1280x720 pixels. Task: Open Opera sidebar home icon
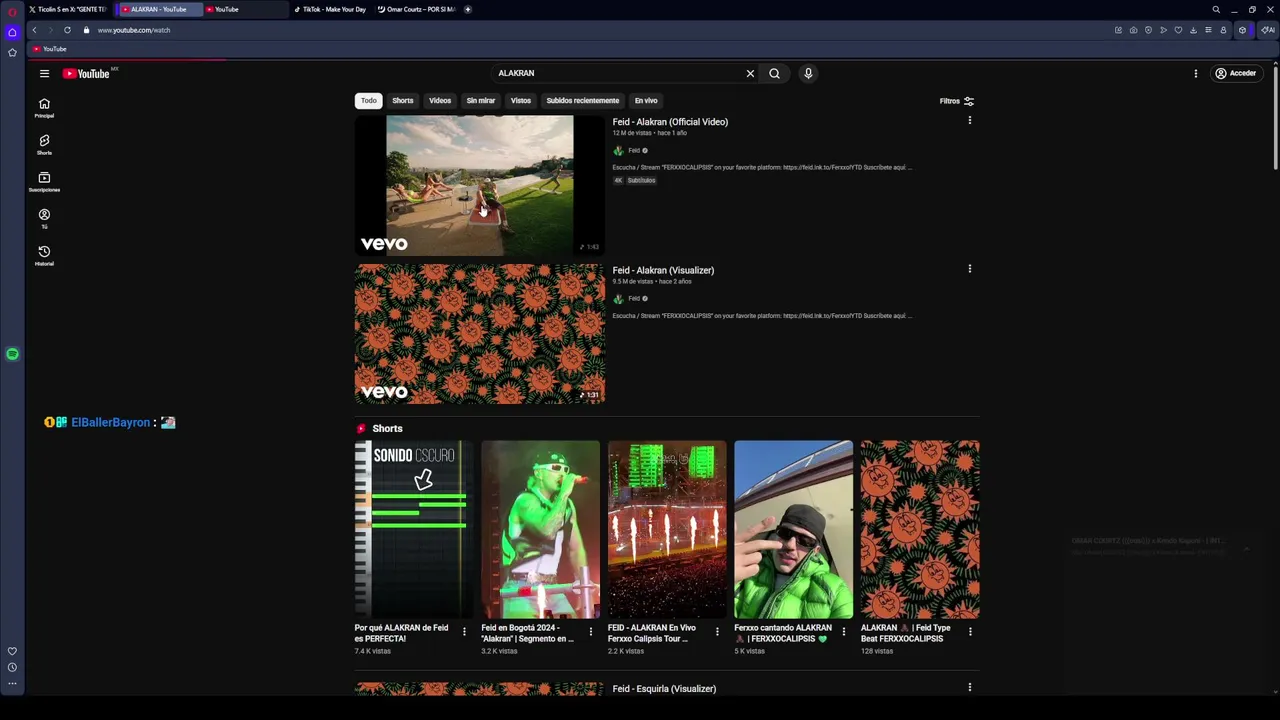(x=12, y=32)
